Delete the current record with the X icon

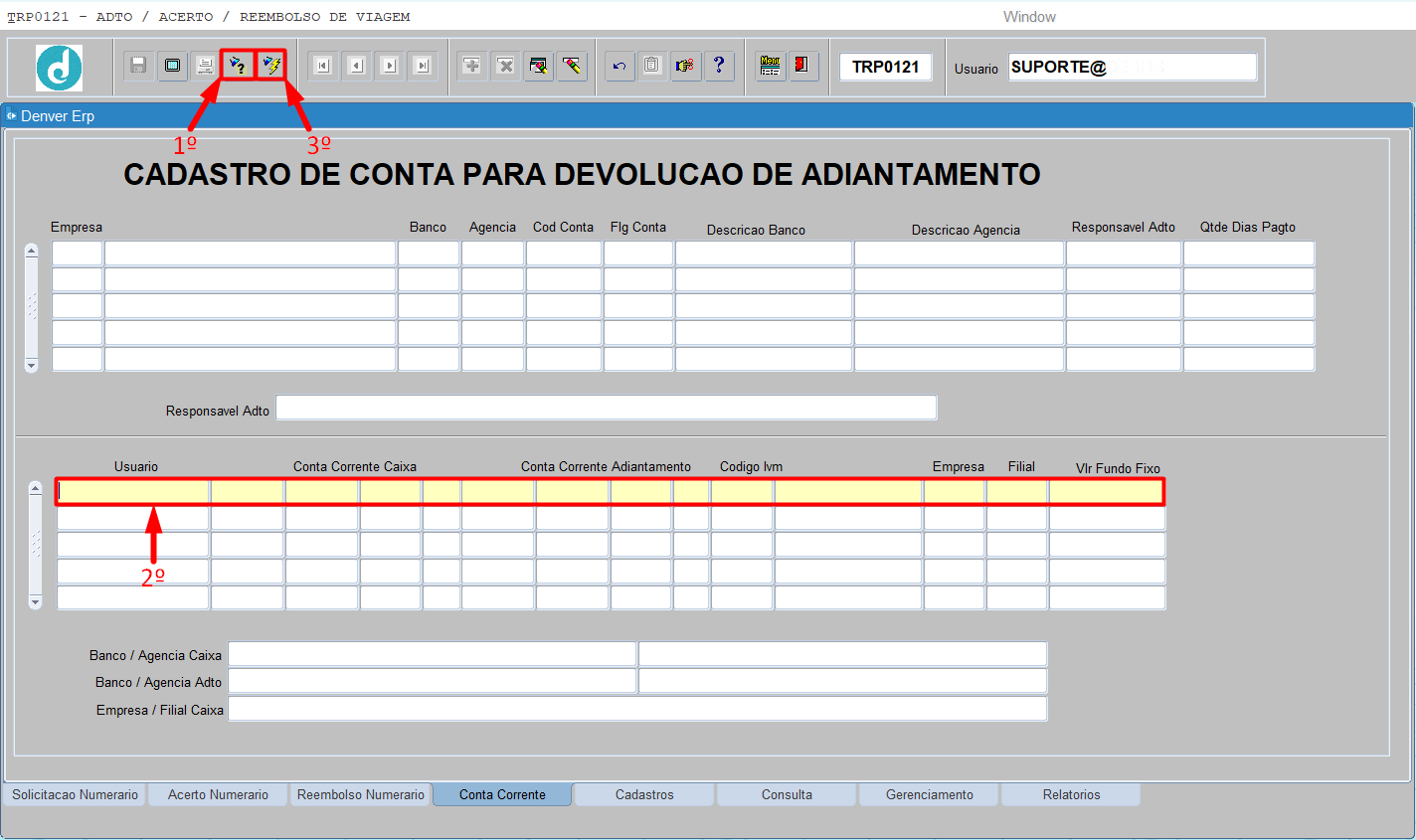[x=506, y=66]
